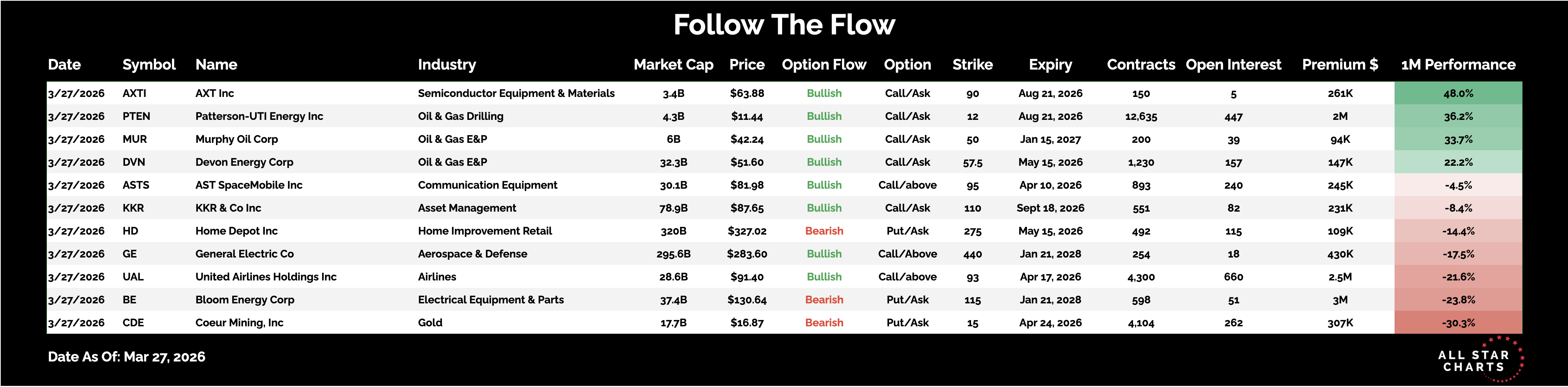
Task: Click the Date As Of footer text
Action: coord(126,357)
